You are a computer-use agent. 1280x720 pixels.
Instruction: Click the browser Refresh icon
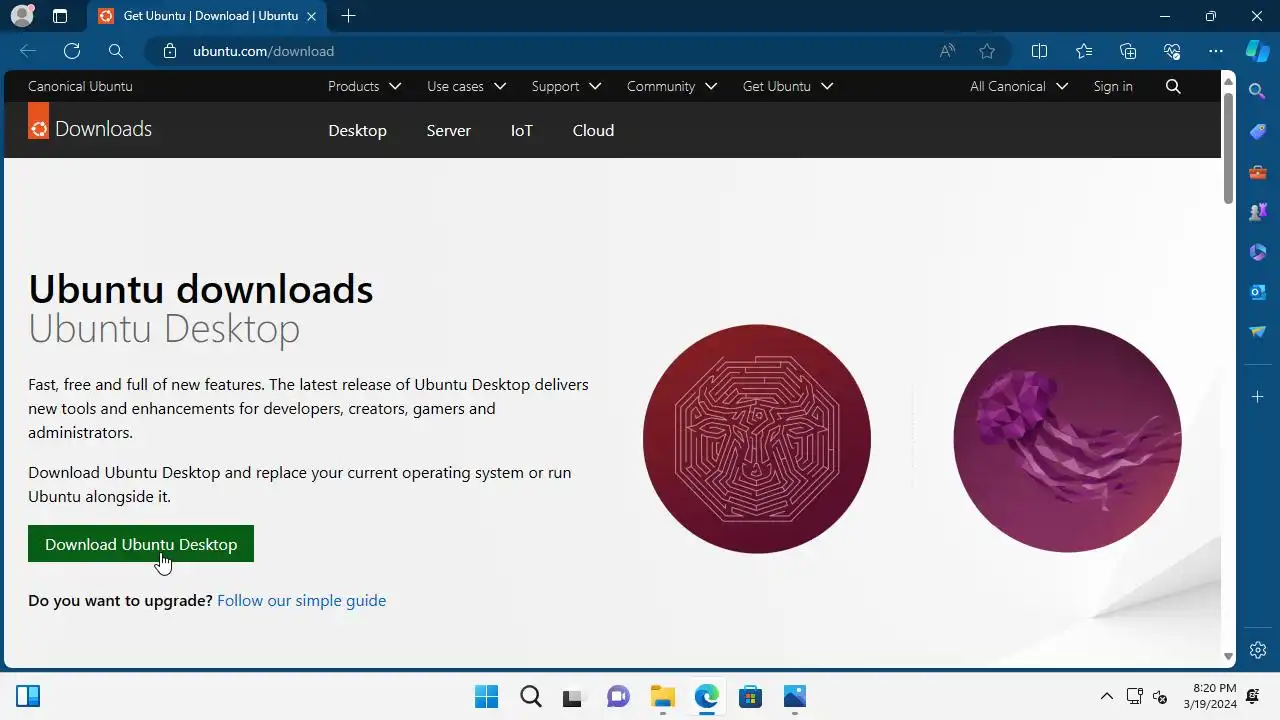[72, 51]
